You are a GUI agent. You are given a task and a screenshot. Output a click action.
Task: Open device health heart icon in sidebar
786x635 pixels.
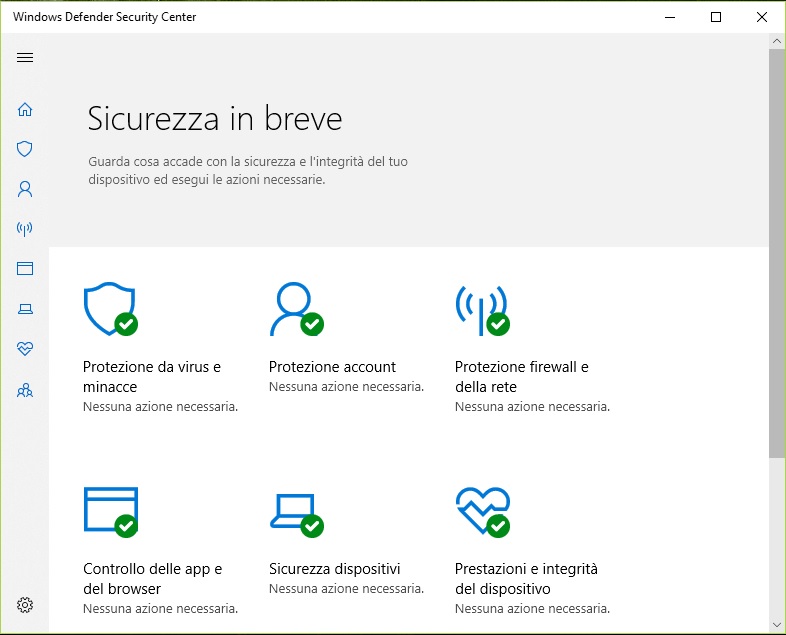tap(25, 348)
